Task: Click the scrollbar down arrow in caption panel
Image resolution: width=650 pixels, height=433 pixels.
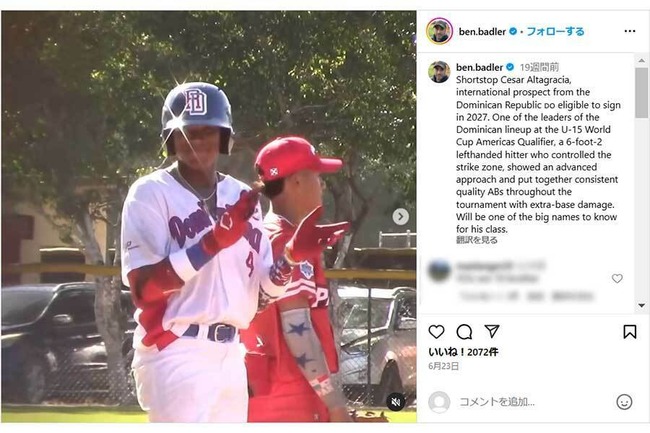Action: 641,305
